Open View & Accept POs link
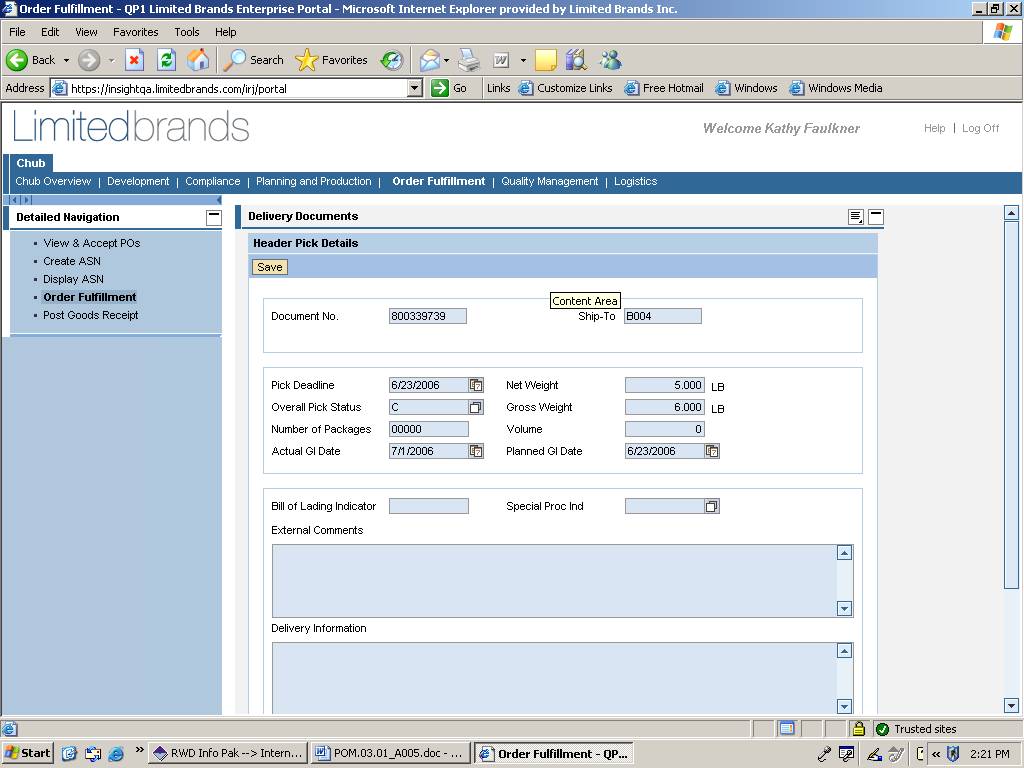The width and height of the screenshot is (1024, 768). tap(91, 243)
